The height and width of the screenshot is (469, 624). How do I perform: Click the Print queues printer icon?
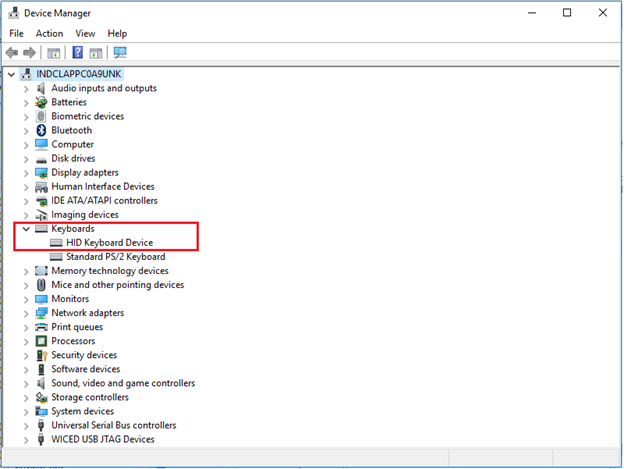pos(41,327)
